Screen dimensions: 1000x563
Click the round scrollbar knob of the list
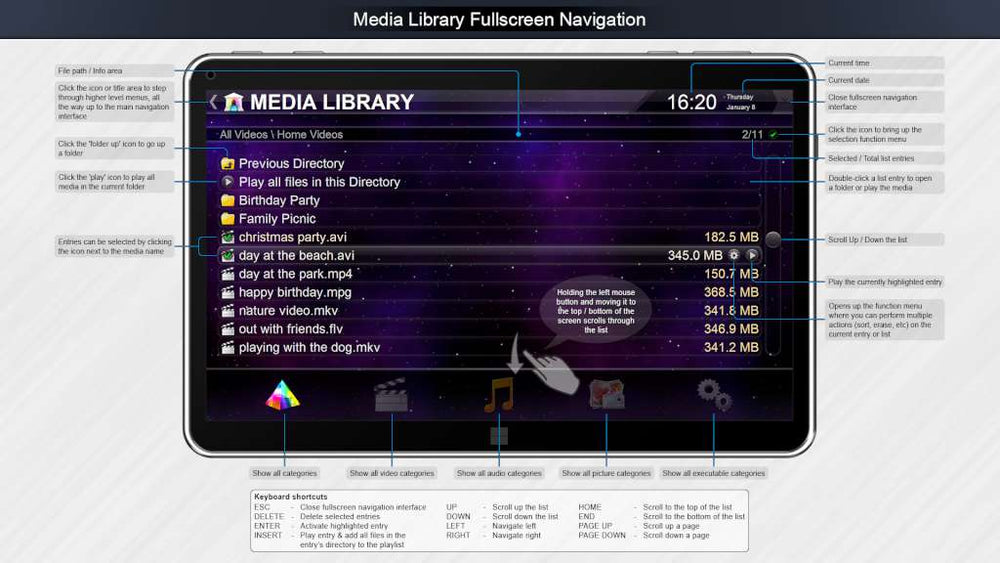[x=773, y=239]
